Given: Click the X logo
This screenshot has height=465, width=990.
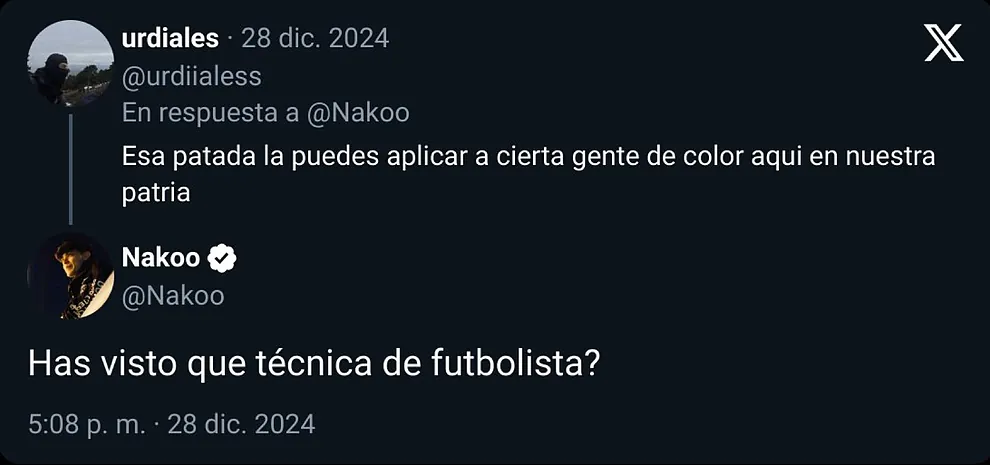Looking at the screenshot, I should click(944, 44).
